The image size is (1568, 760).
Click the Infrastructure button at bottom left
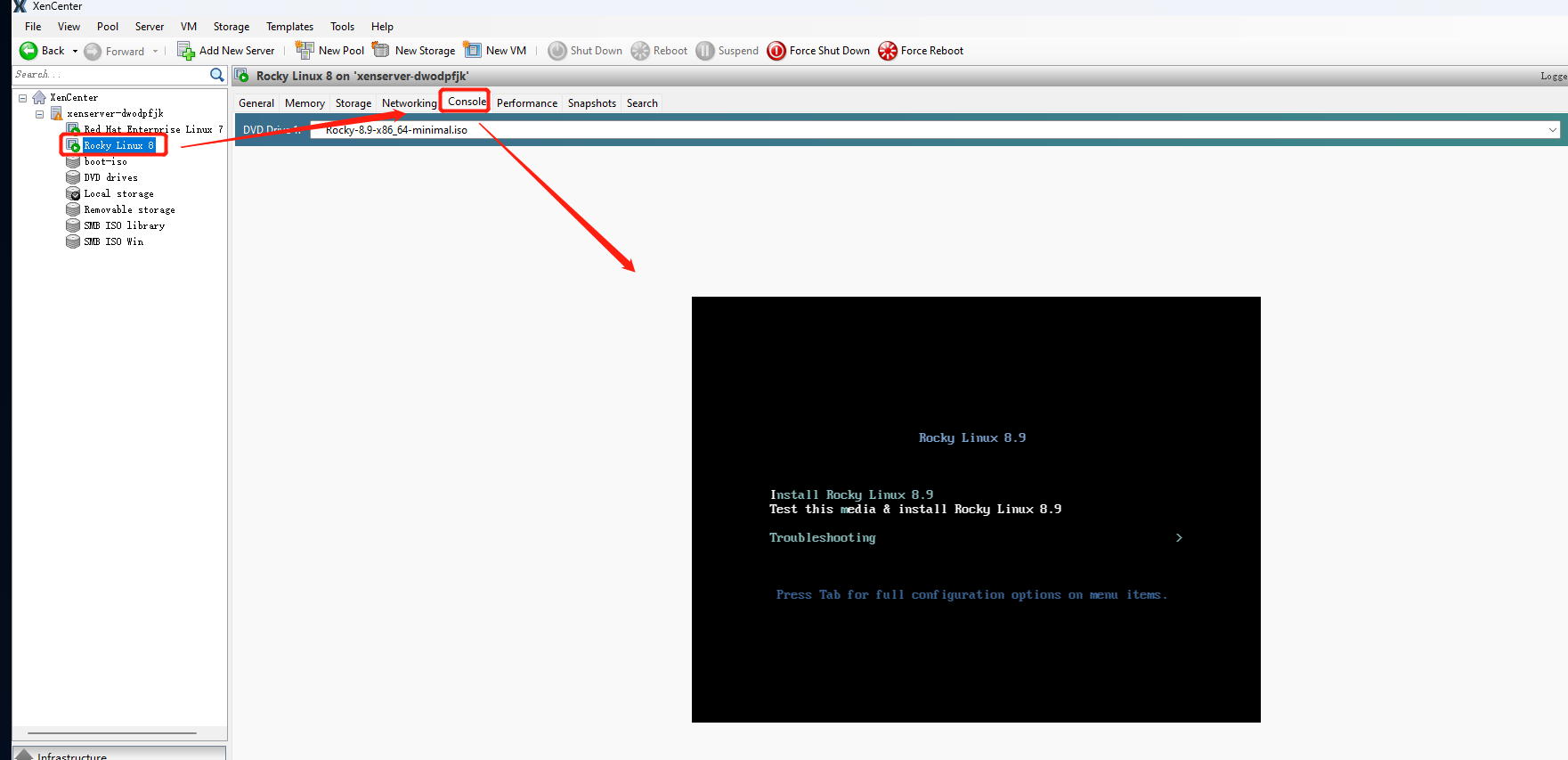71,756
